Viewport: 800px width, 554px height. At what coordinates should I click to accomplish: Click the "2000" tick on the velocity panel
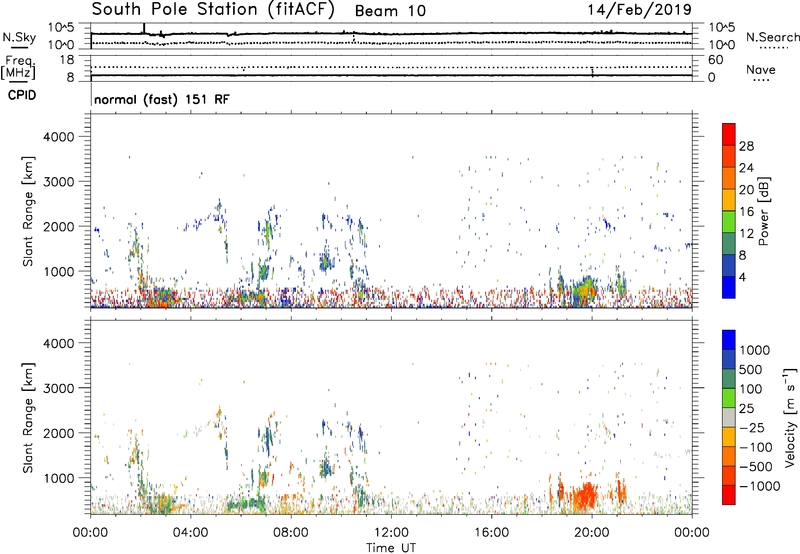59,433
